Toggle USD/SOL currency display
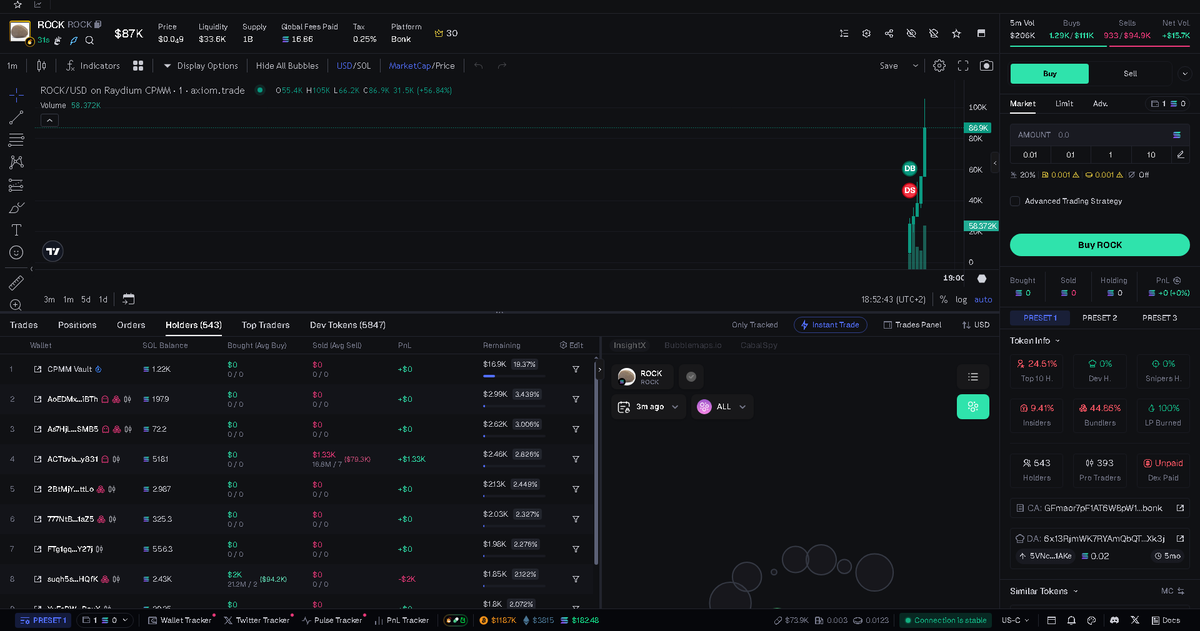 [x=353, y=66]
